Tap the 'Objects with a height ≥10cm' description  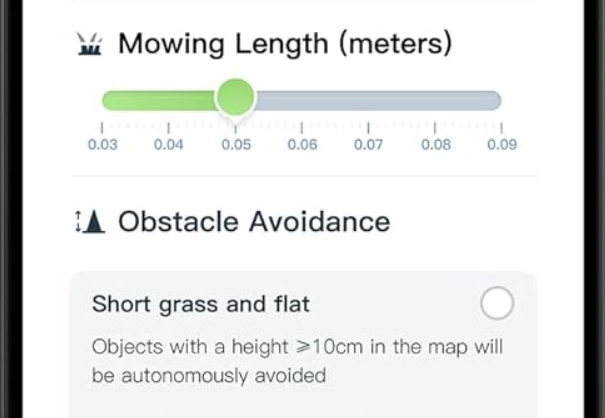pyautogui.click(x=297, y=361)
